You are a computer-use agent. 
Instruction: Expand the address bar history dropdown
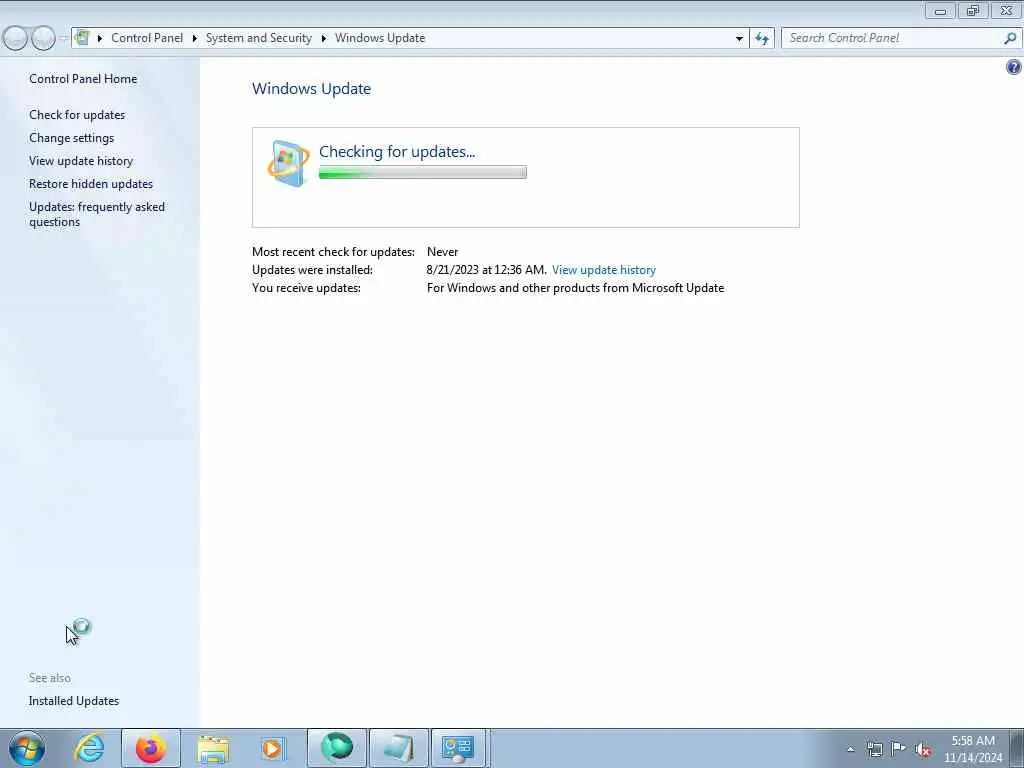(x=739, y=39)
